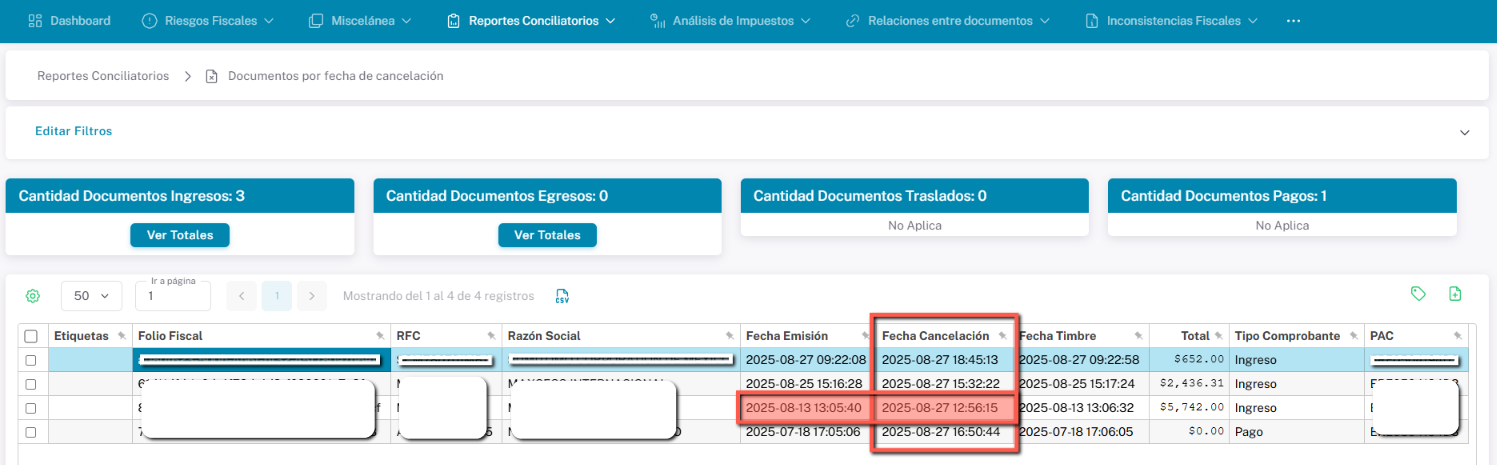Toggle the select-all checkbox in table header
The image size is (1497, 465).
point(31,336)
